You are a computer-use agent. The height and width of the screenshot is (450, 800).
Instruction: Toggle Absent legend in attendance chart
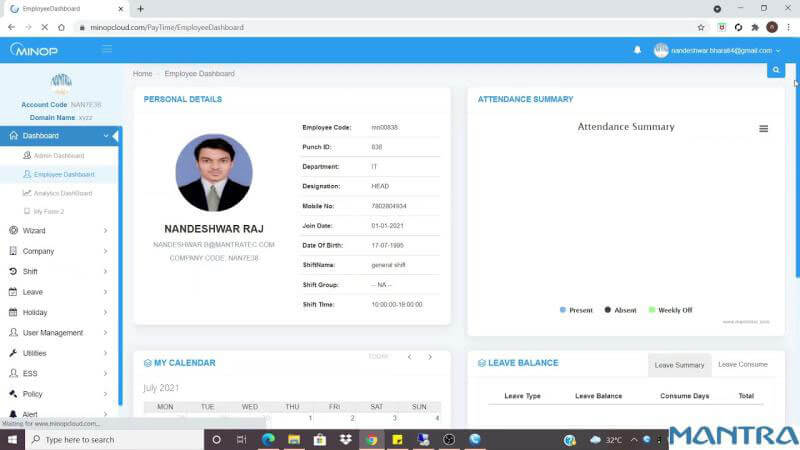tap(620, 310)
